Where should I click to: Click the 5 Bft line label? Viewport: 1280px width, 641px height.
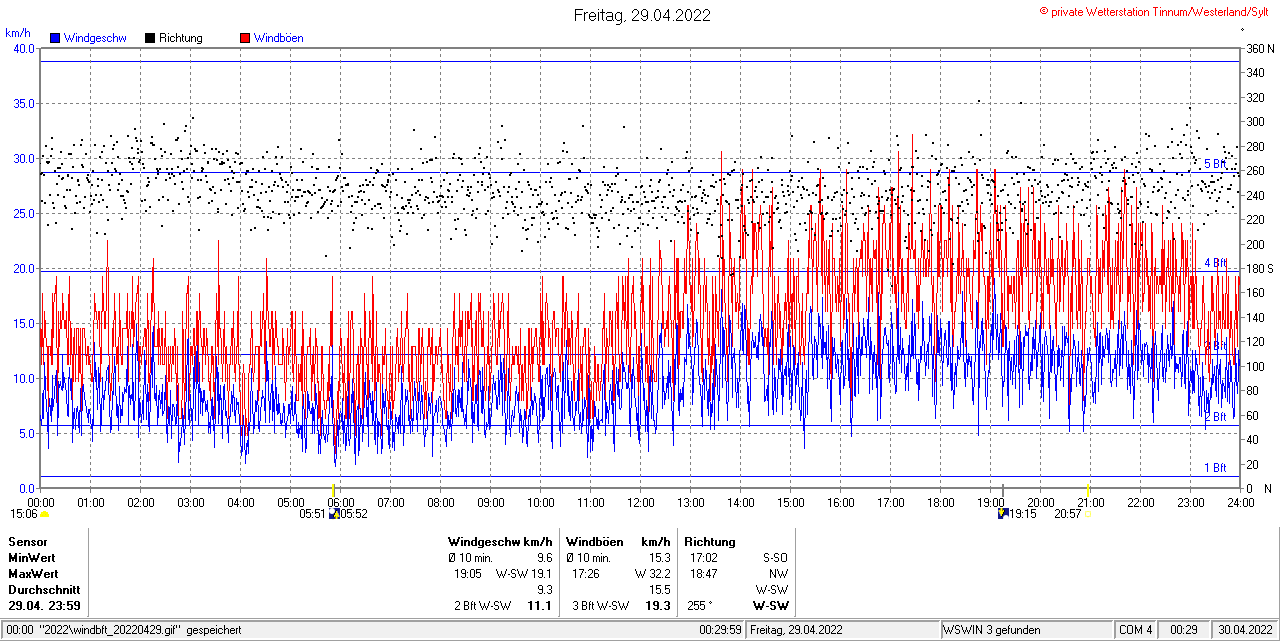pos(1215,163)
